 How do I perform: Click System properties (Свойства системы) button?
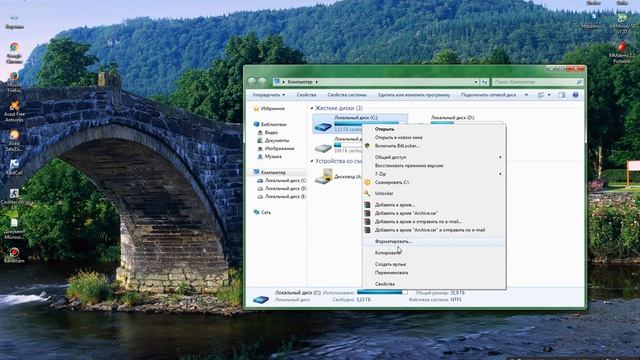pyautogui.click(x=347, y=95)
